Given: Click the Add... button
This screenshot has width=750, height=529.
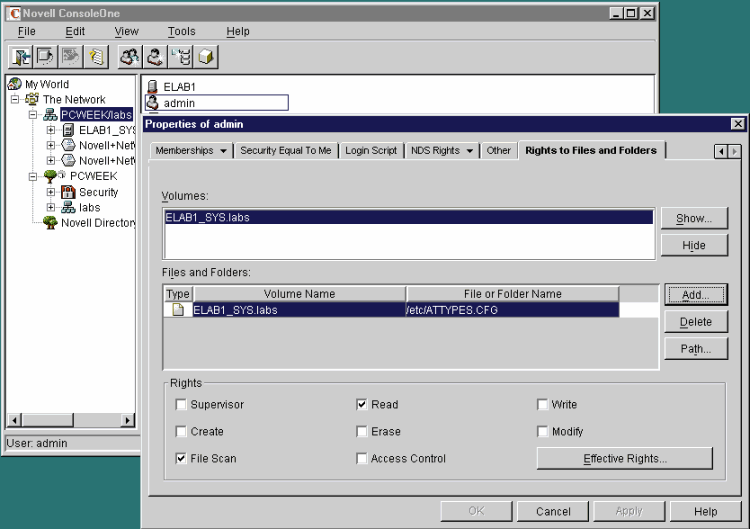Looking at the screenshot, I should point(696,295).
